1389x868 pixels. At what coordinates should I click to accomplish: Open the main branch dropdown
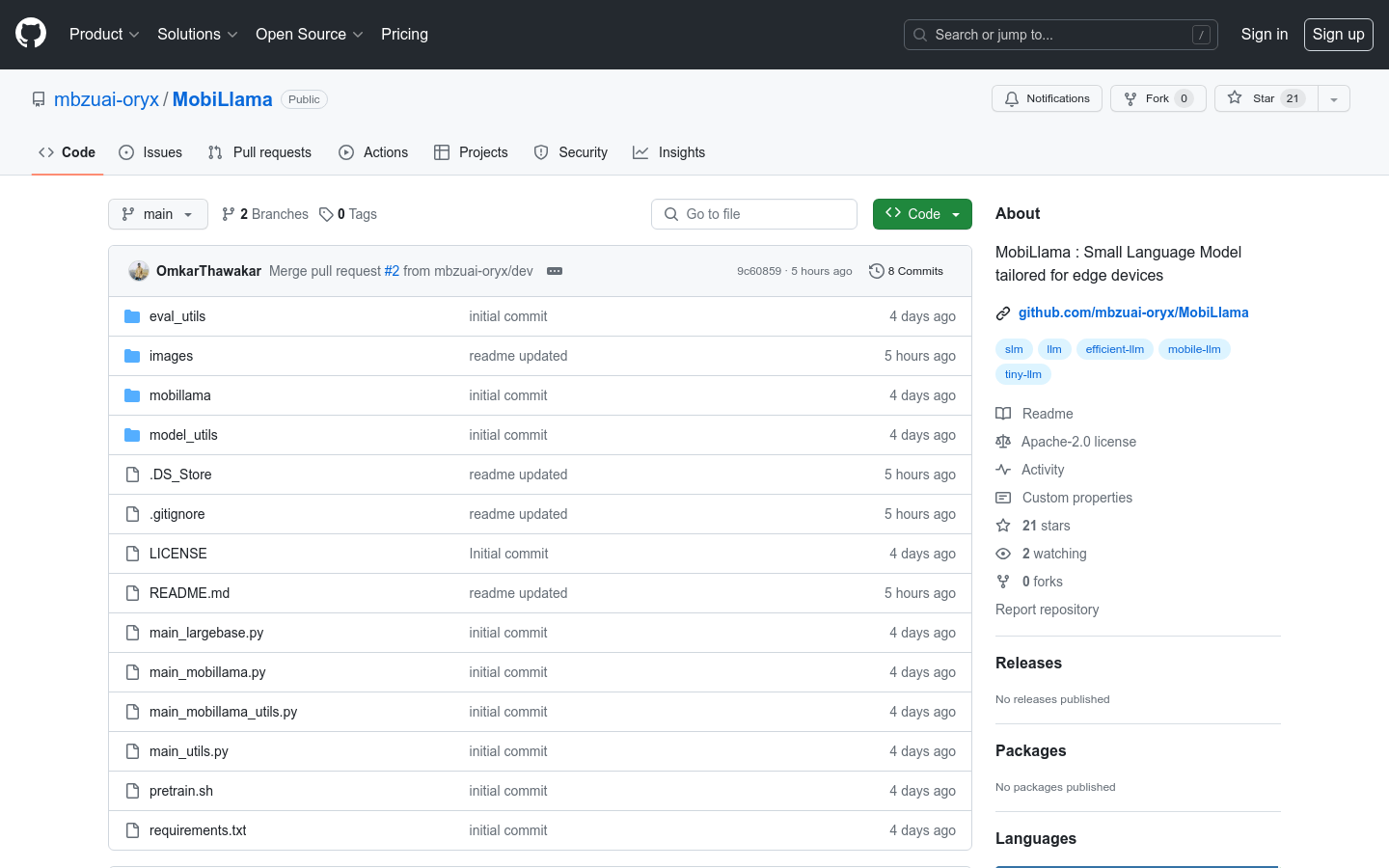click(x=158, y=214)
